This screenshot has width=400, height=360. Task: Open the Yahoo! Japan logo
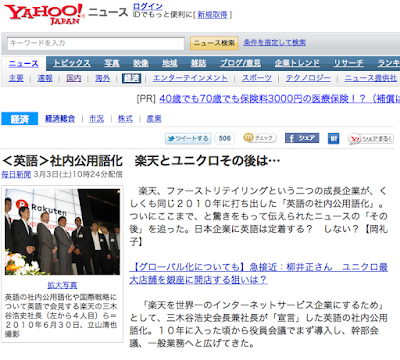coord(44,14)
